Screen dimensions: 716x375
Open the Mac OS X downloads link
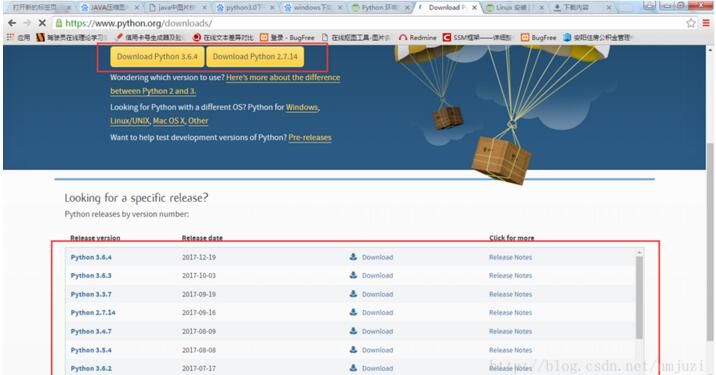pyautogui.click(x=168, y=121)
